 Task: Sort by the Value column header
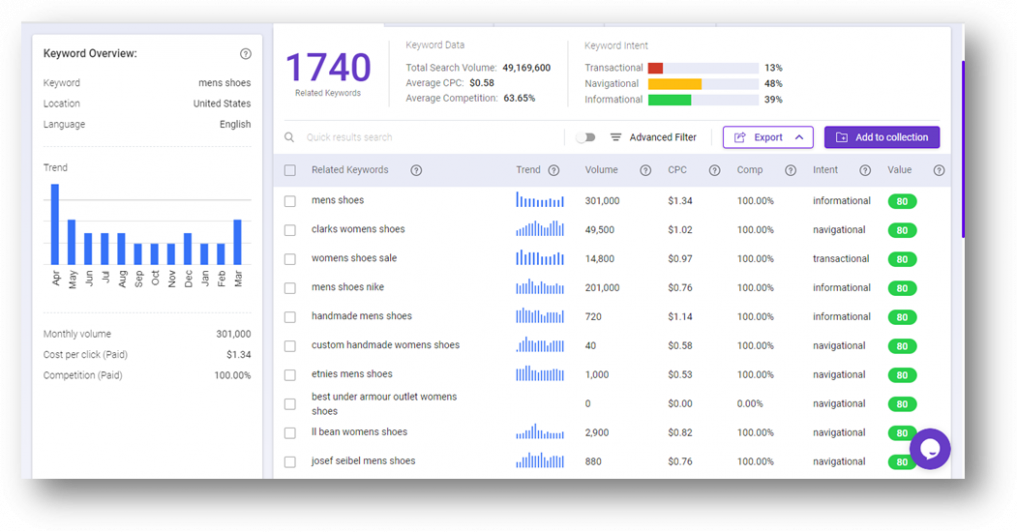pyautogui.click(x=900, y=170)
